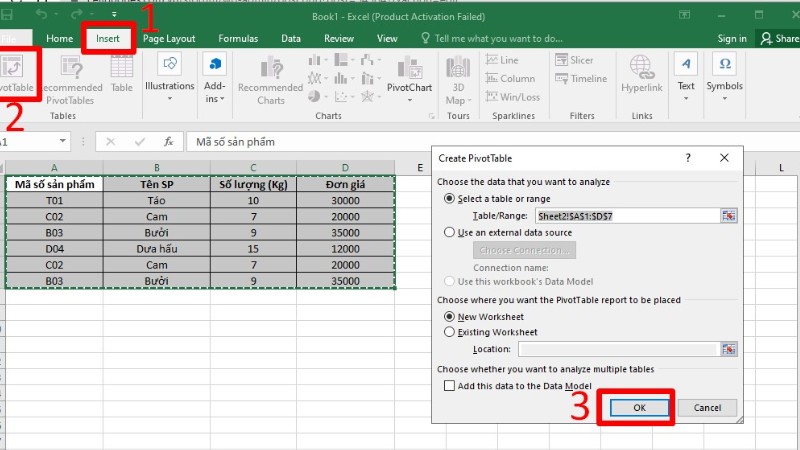
Task: Click Cancel in the dialog
Action: click(x=707, y=408)
